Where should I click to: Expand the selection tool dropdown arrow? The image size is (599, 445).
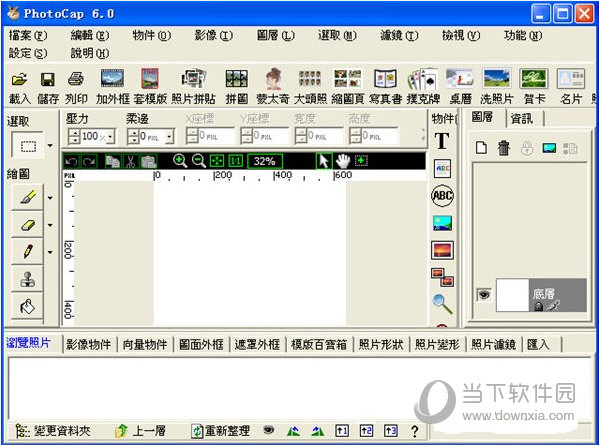click(50, 146)
